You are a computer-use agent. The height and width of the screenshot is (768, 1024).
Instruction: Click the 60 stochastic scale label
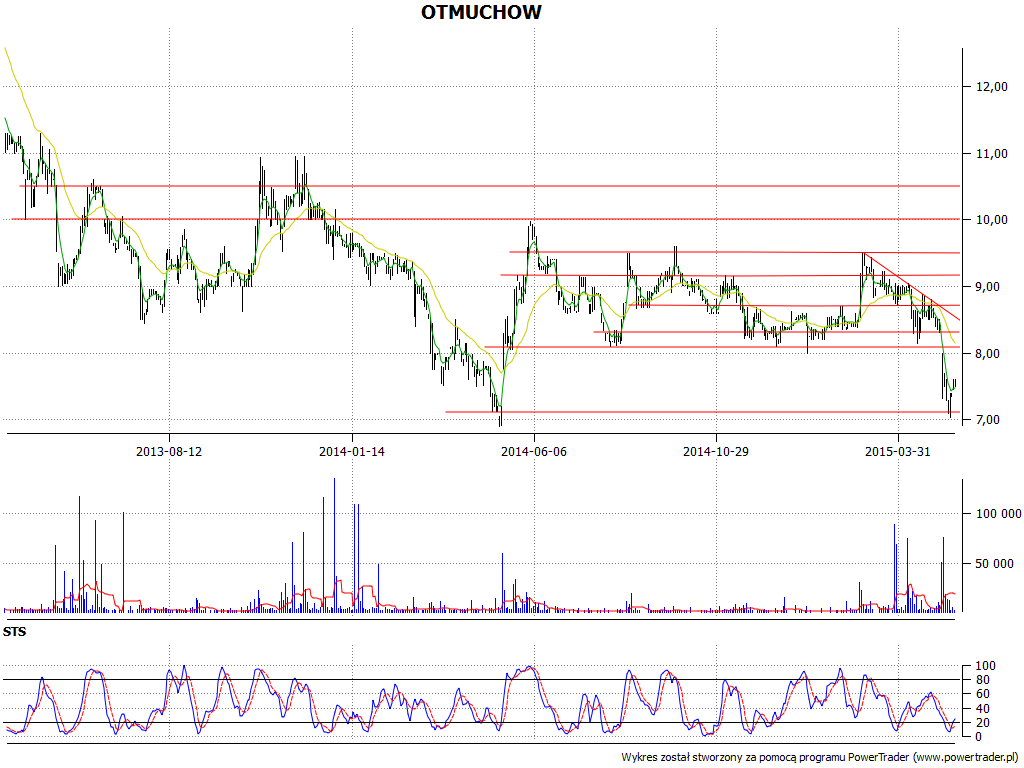[x=982, y=694]
